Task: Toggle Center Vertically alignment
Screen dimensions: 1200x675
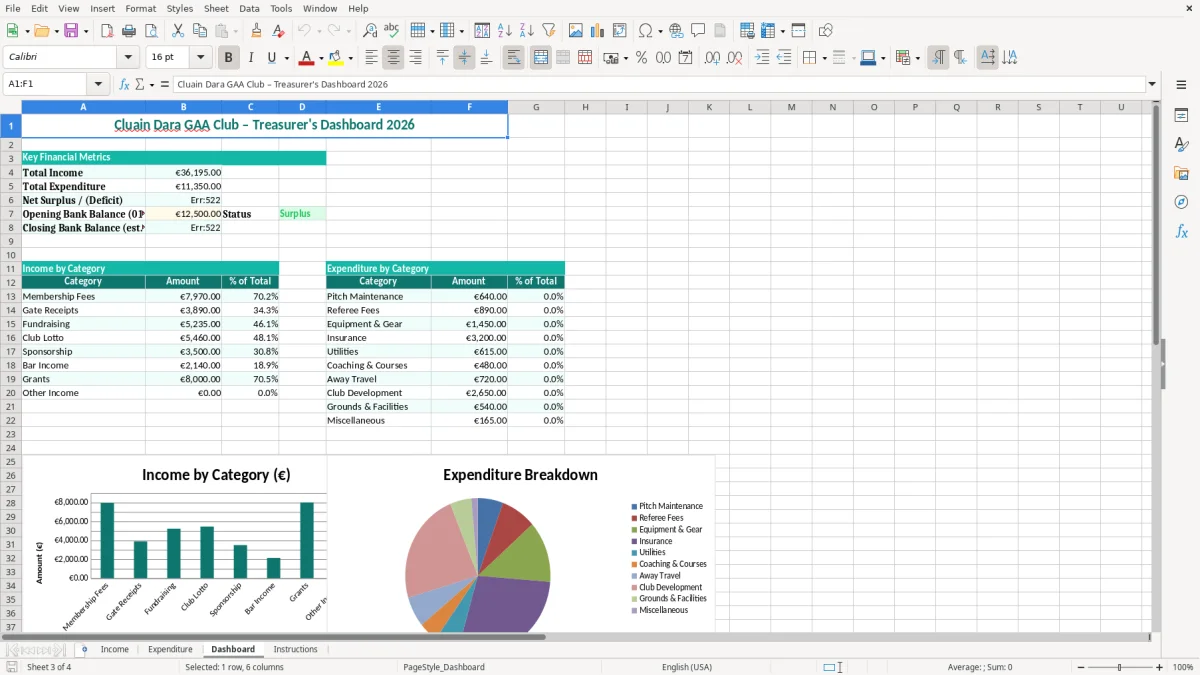Action: click(x=464, y=58)
